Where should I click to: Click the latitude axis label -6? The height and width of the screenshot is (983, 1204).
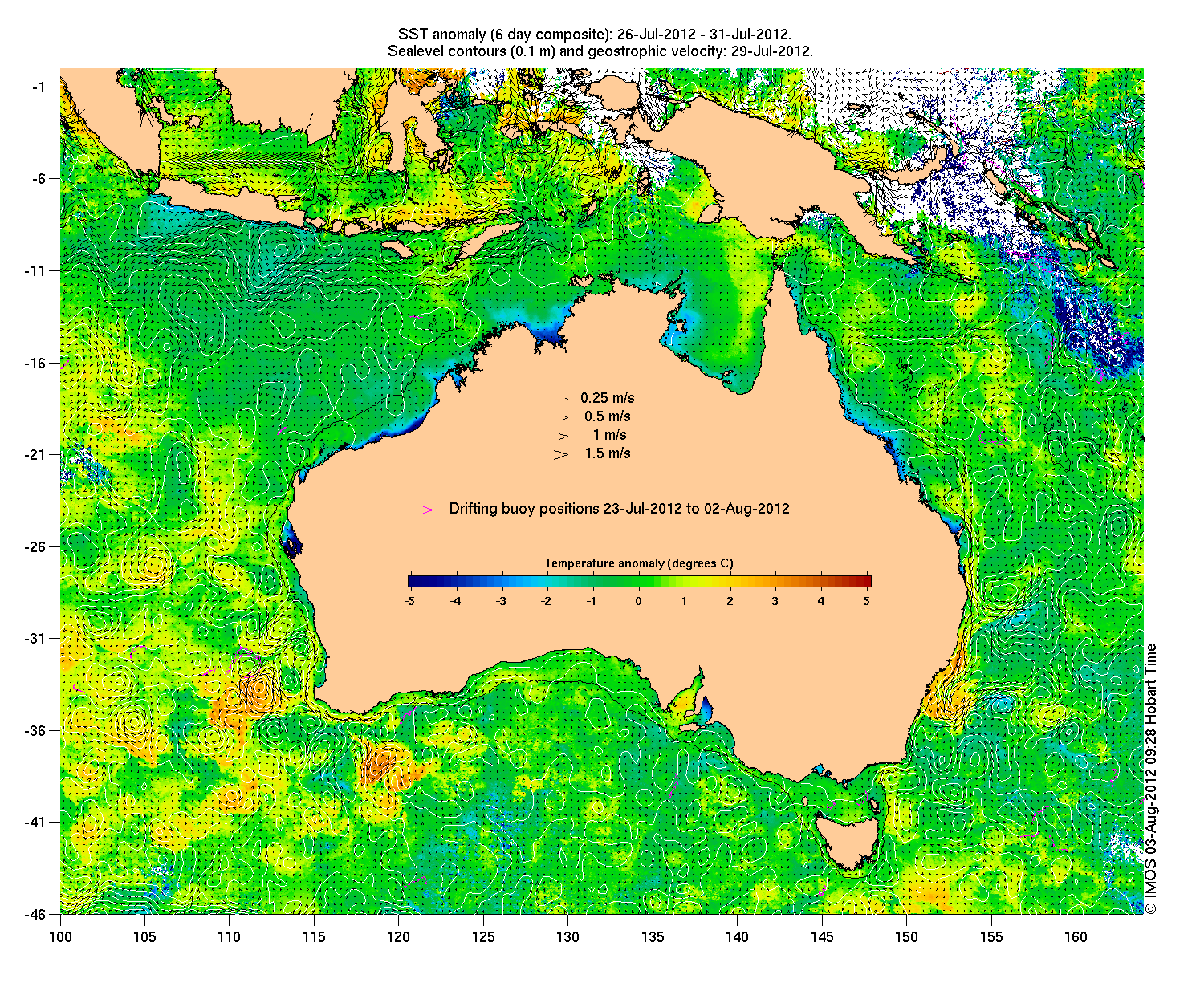39,178
